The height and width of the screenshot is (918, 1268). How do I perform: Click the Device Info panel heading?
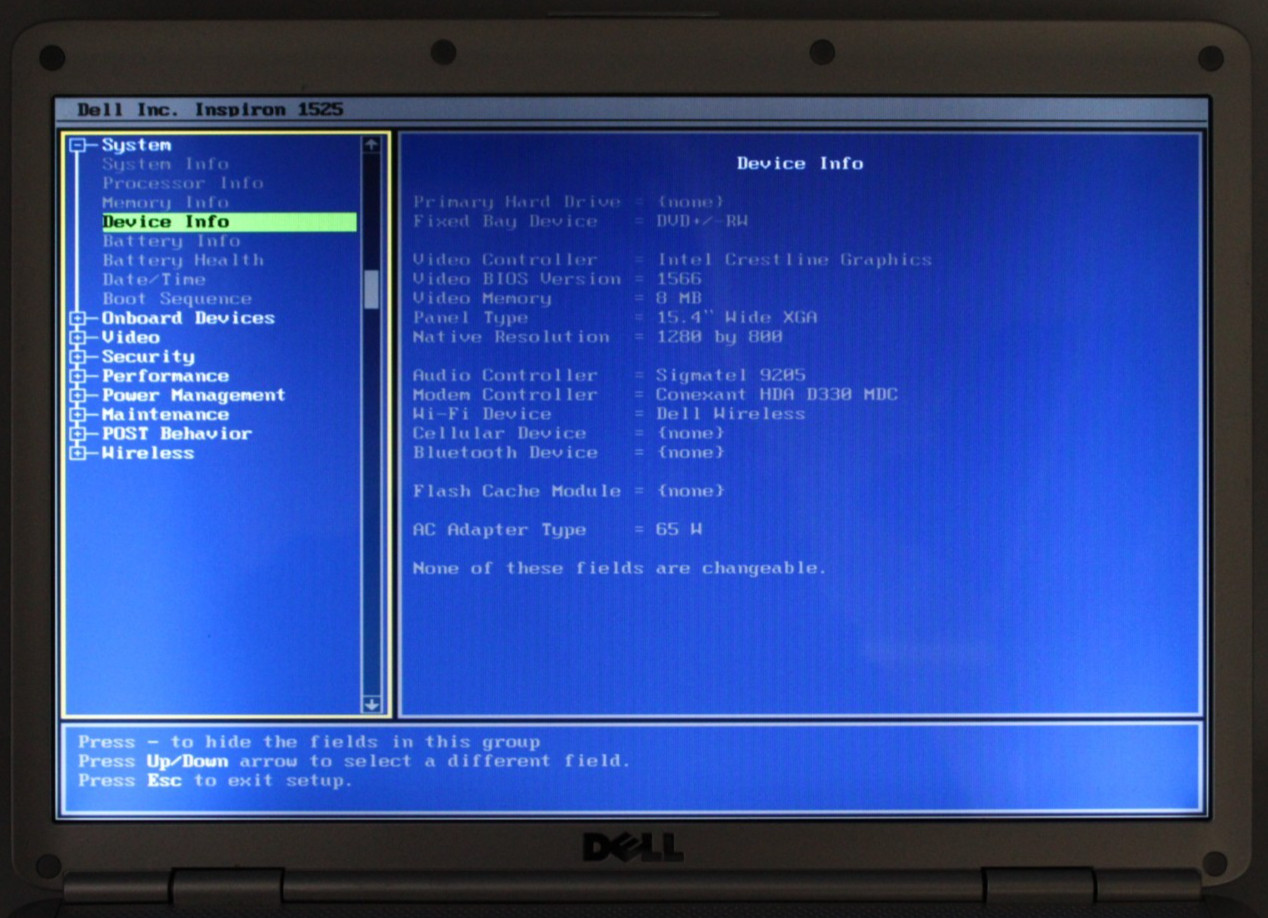coord(800,163)
